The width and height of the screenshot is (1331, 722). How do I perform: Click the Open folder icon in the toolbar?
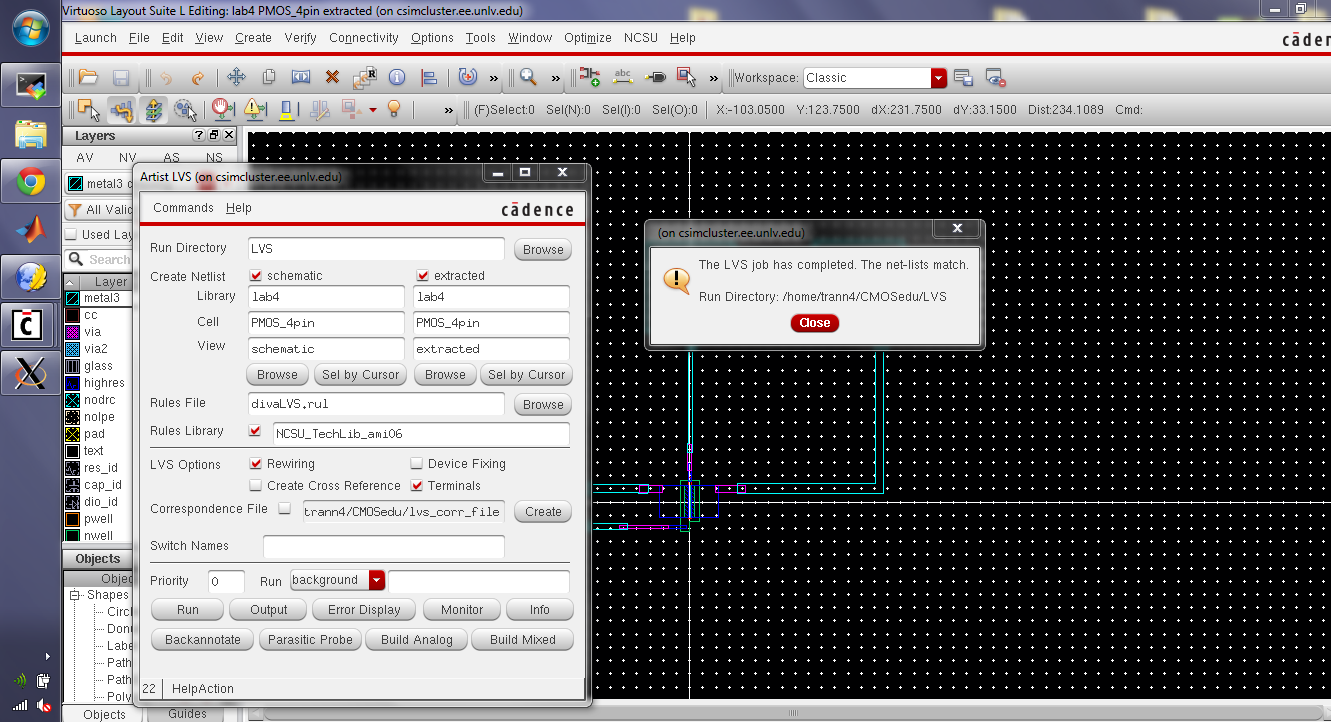[x=88, y=77]
